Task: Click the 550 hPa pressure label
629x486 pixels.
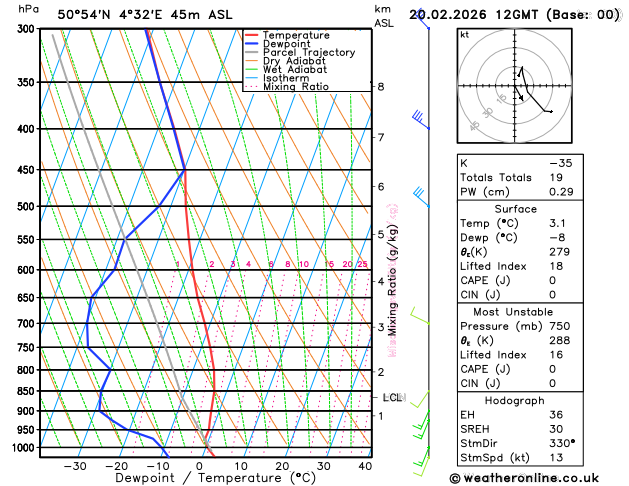Action: [x=28, y=240]
